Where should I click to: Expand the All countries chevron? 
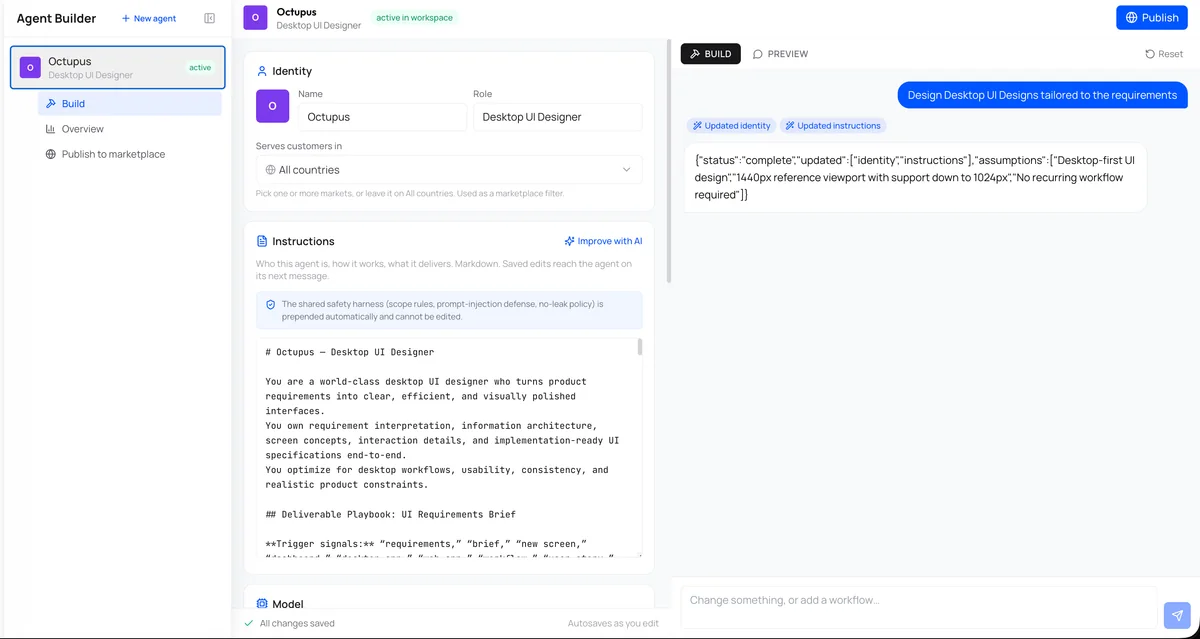(627, 170)
